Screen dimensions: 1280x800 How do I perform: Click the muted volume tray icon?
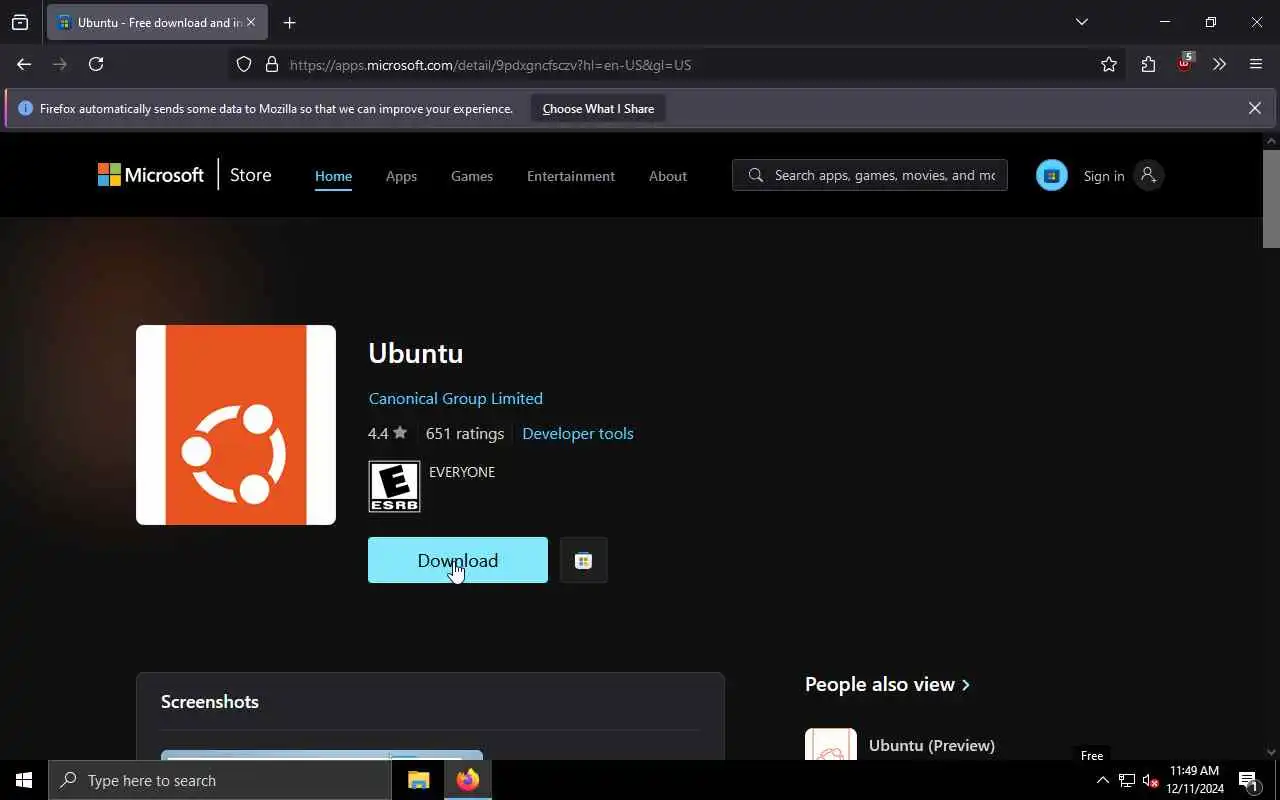point(1150,780)
